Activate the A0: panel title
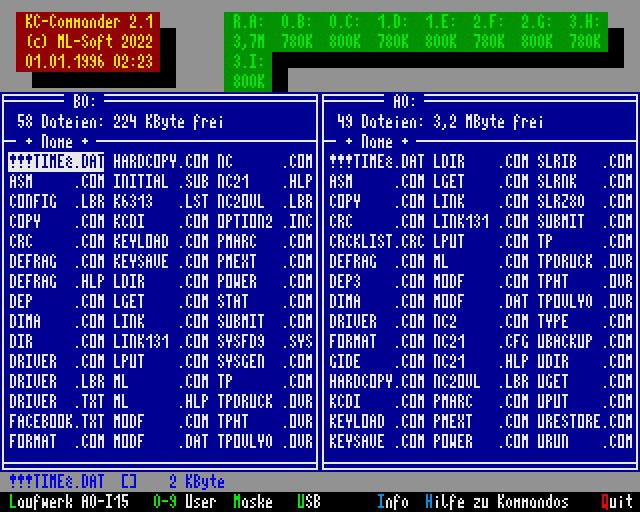Screen dimensions: 640x512 (x=404, y=101)
